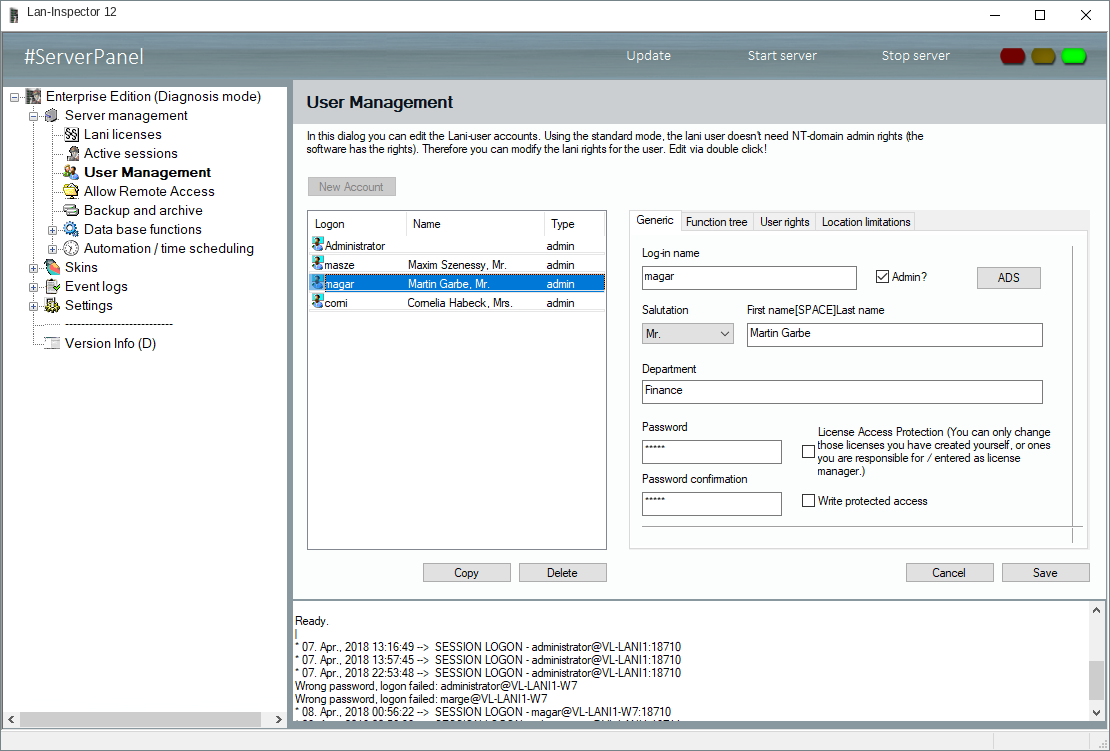Select the Maxim Szenessy, Mr. row

pos(457,265)
